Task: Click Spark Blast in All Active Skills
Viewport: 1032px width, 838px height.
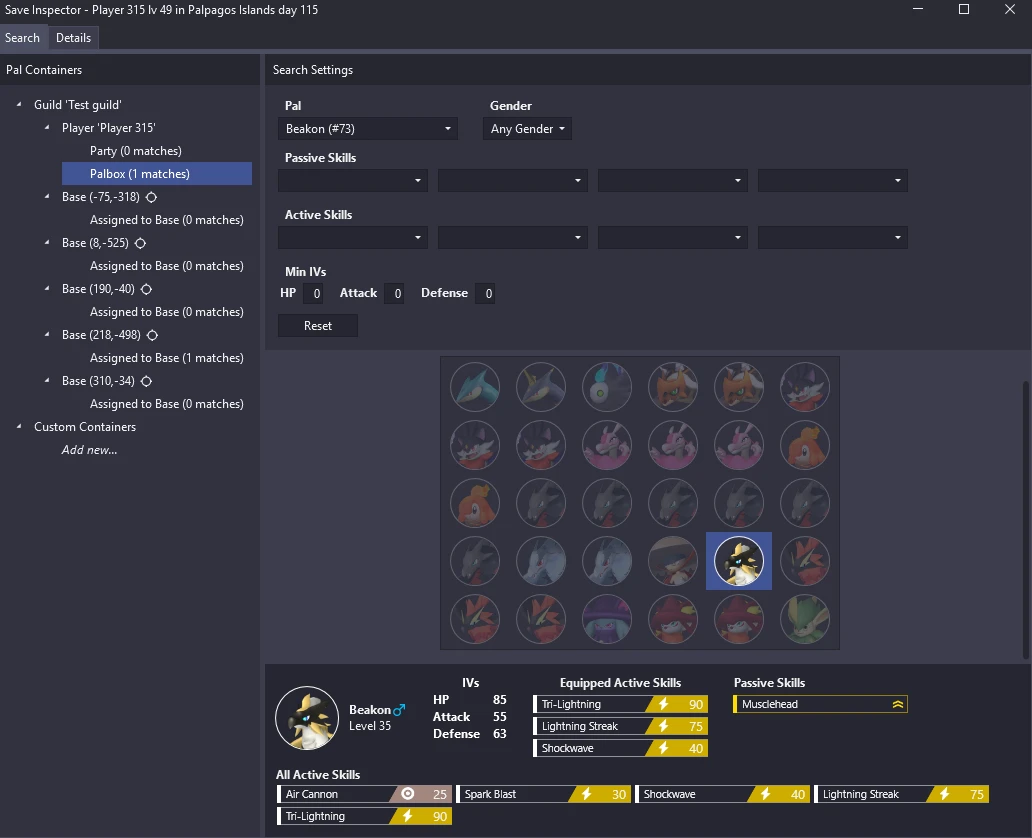Action: pos(544,794)
